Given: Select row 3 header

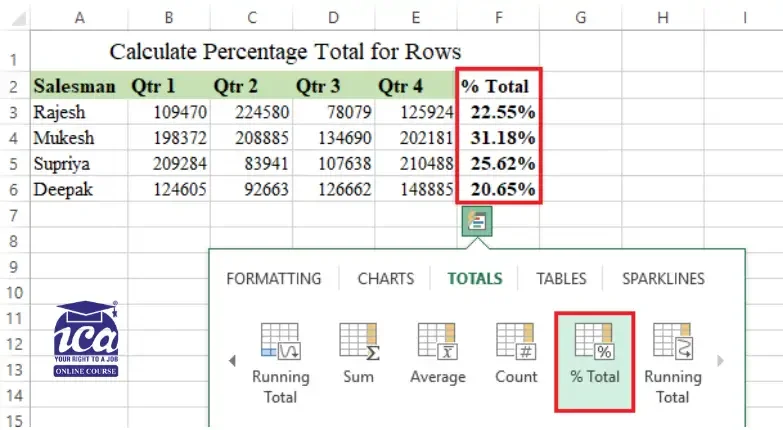Looking at the screenshot, I should (x=14, y=112).
